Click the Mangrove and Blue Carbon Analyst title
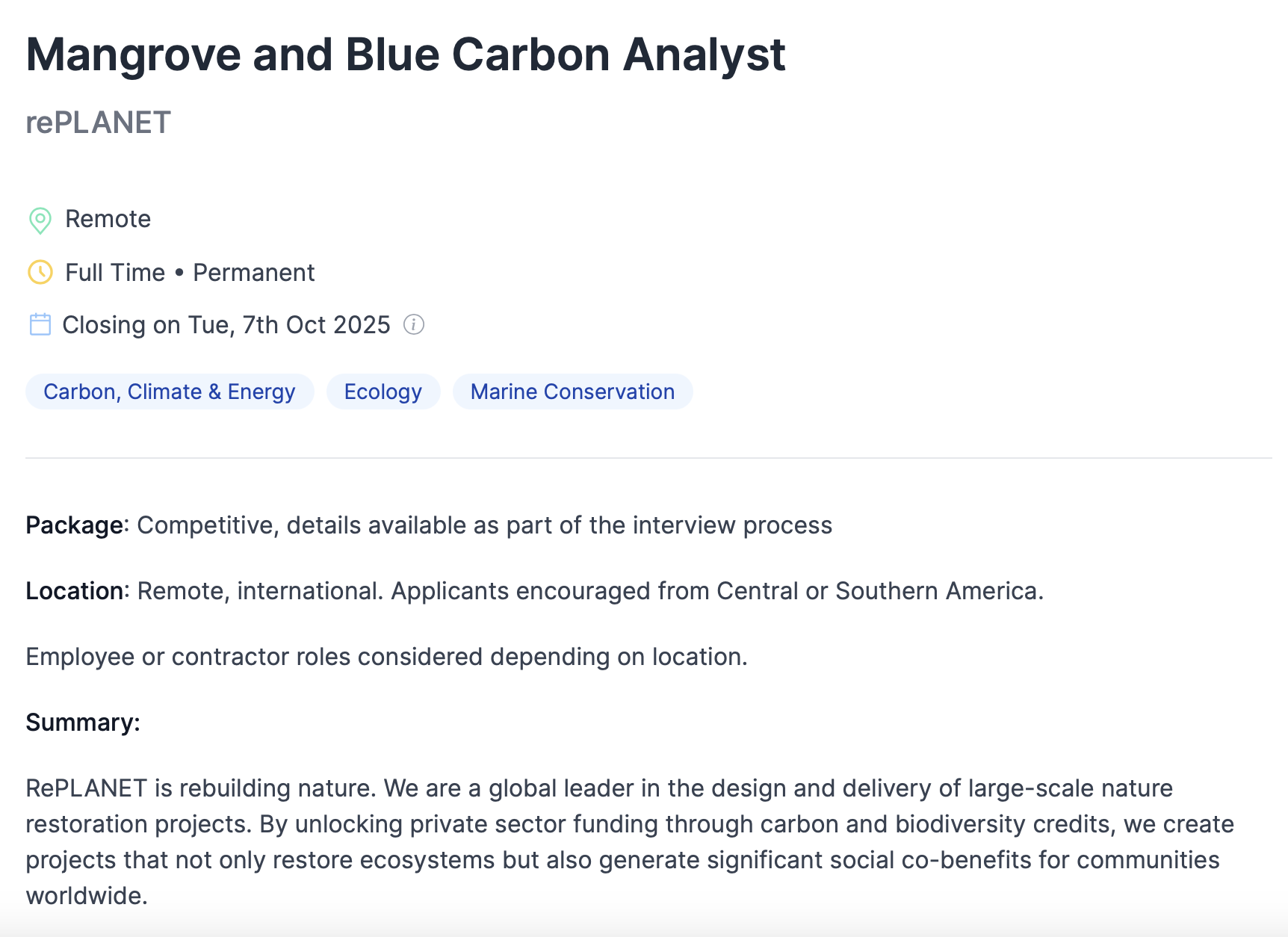The width and height of the screenshot is (1288, 937). coord(406,55)
